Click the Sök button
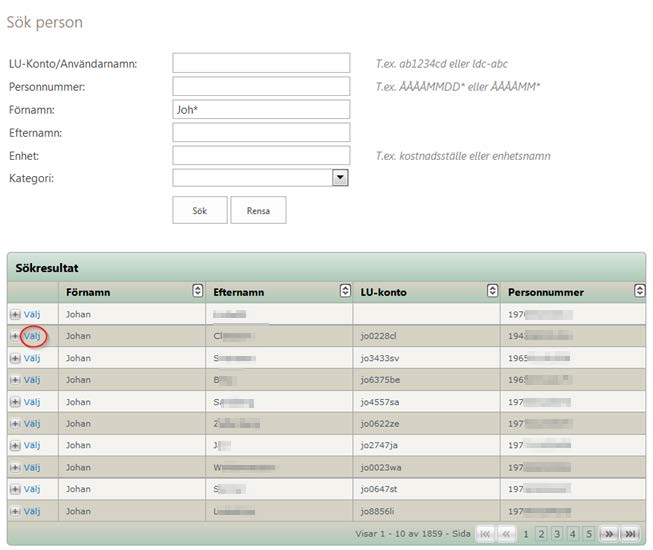This screenshot has height=550, width=653. pos(200,210)
